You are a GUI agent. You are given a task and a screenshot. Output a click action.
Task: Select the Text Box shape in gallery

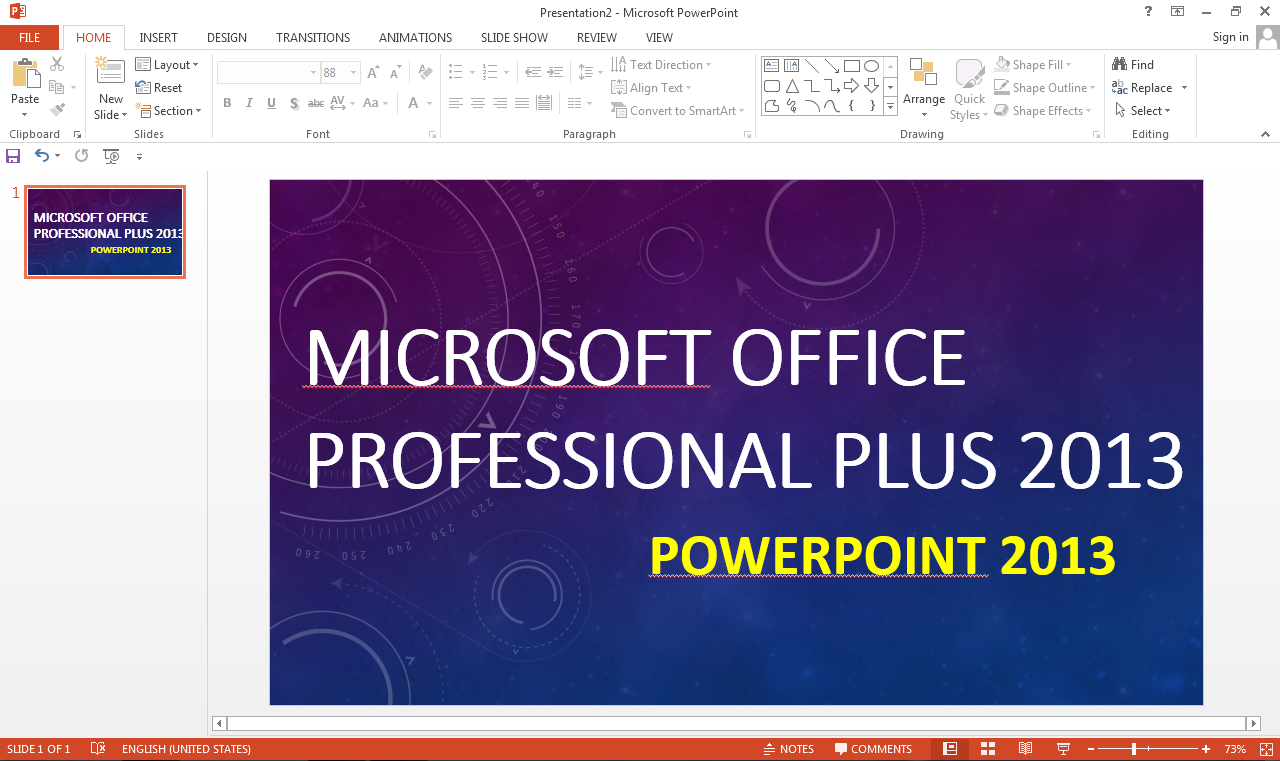771,65
